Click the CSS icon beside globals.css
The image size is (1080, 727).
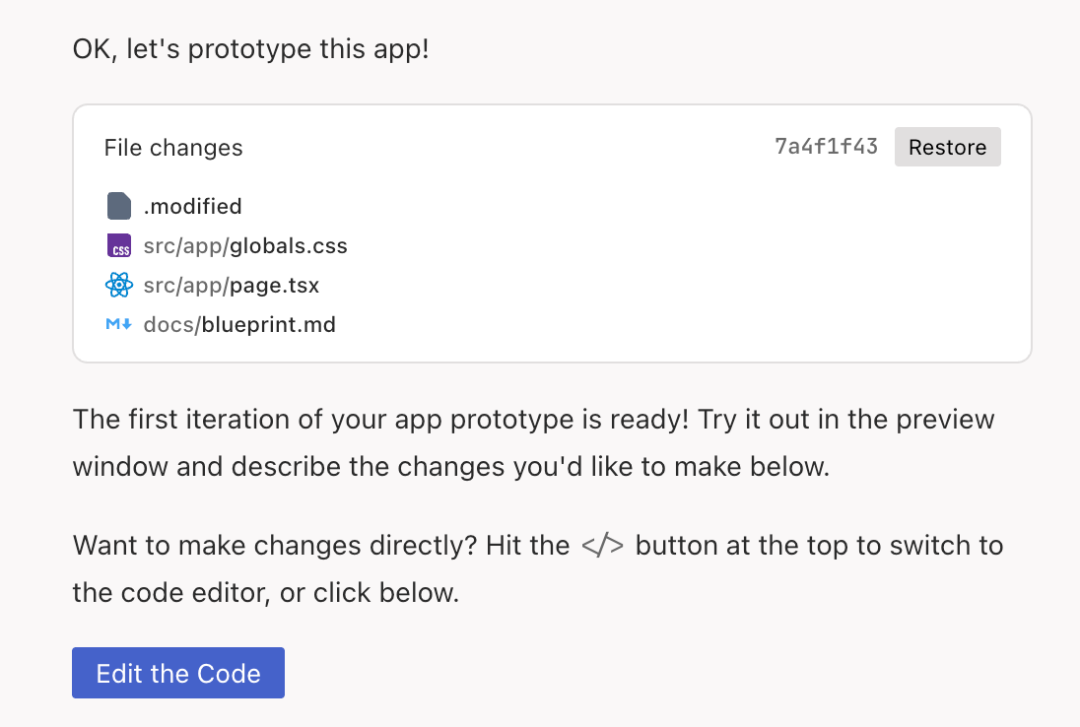[x=119, y=245]
